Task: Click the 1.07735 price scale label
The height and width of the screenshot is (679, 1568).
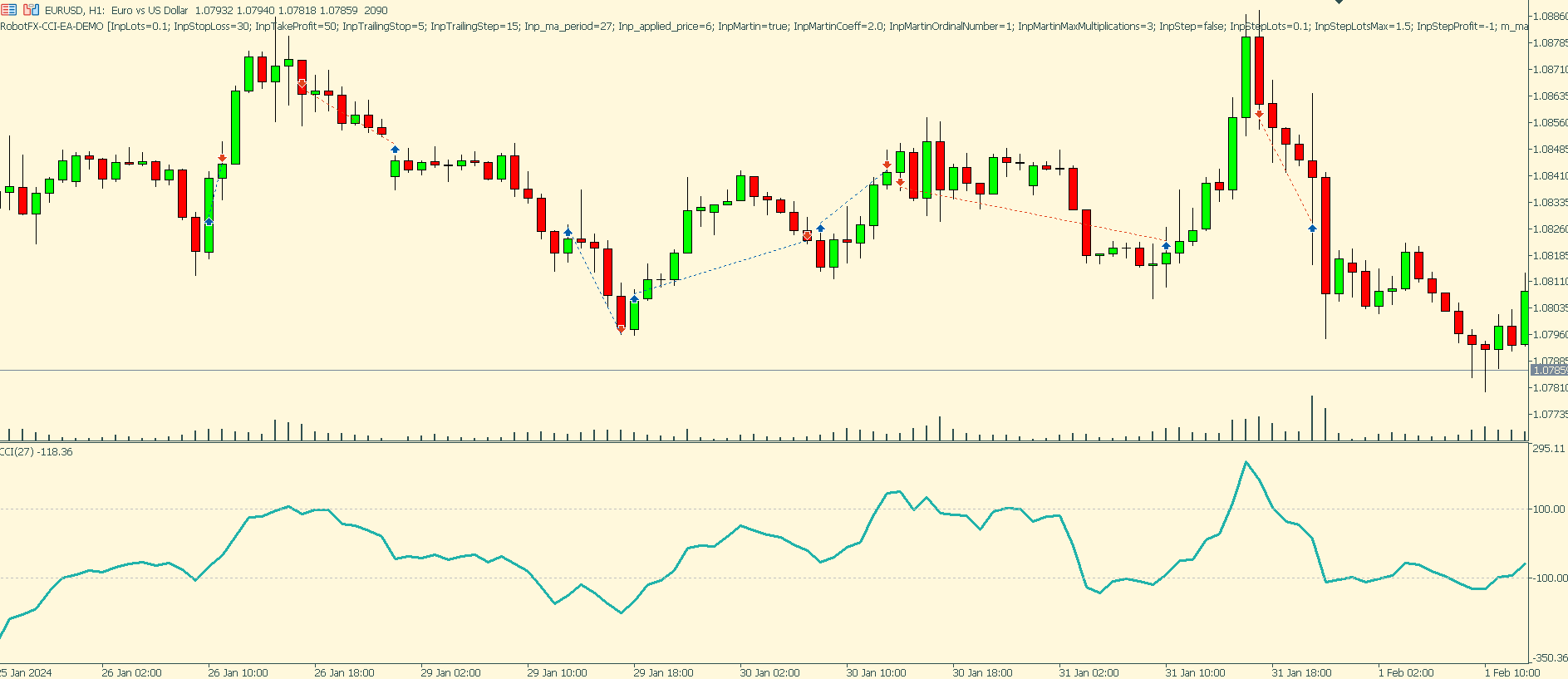Action: 1549,415
